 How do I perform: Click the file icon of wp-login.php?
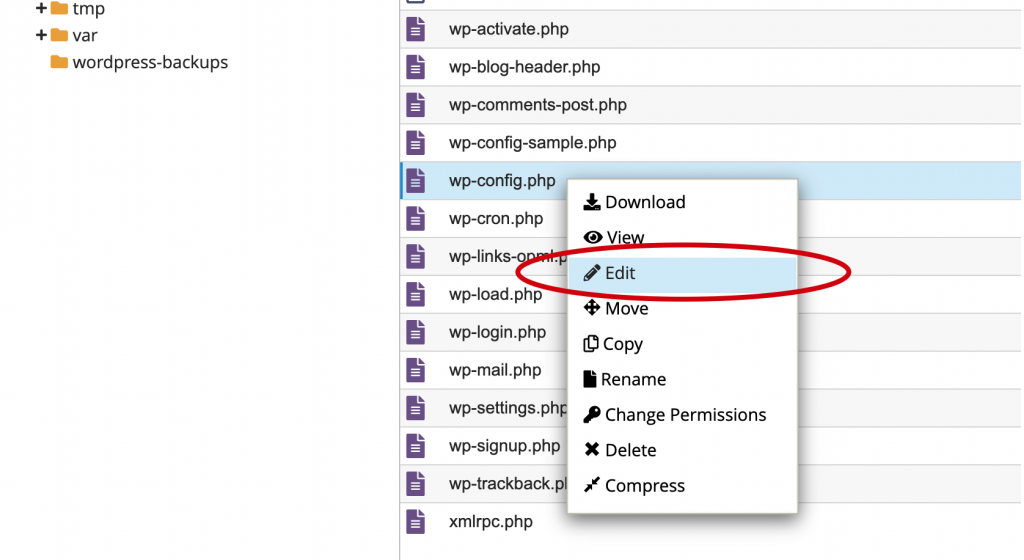tap(415, 332)
